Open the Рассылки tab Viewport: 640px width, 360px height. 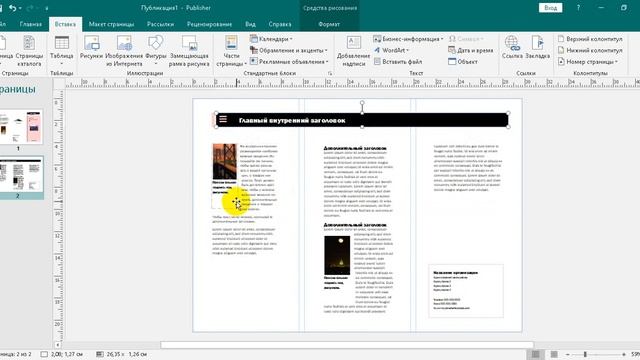160,24
